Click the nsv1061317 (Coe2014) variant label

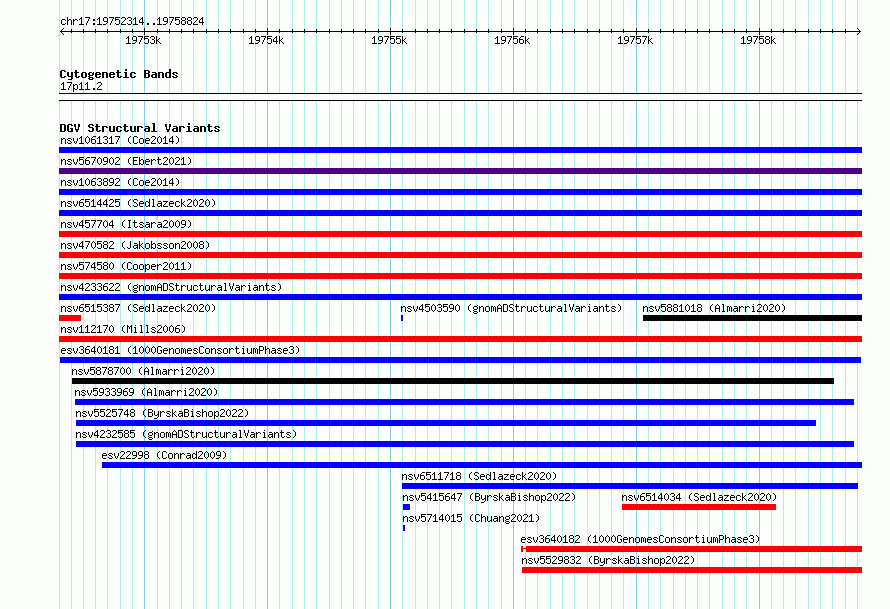tap(120, 140)
